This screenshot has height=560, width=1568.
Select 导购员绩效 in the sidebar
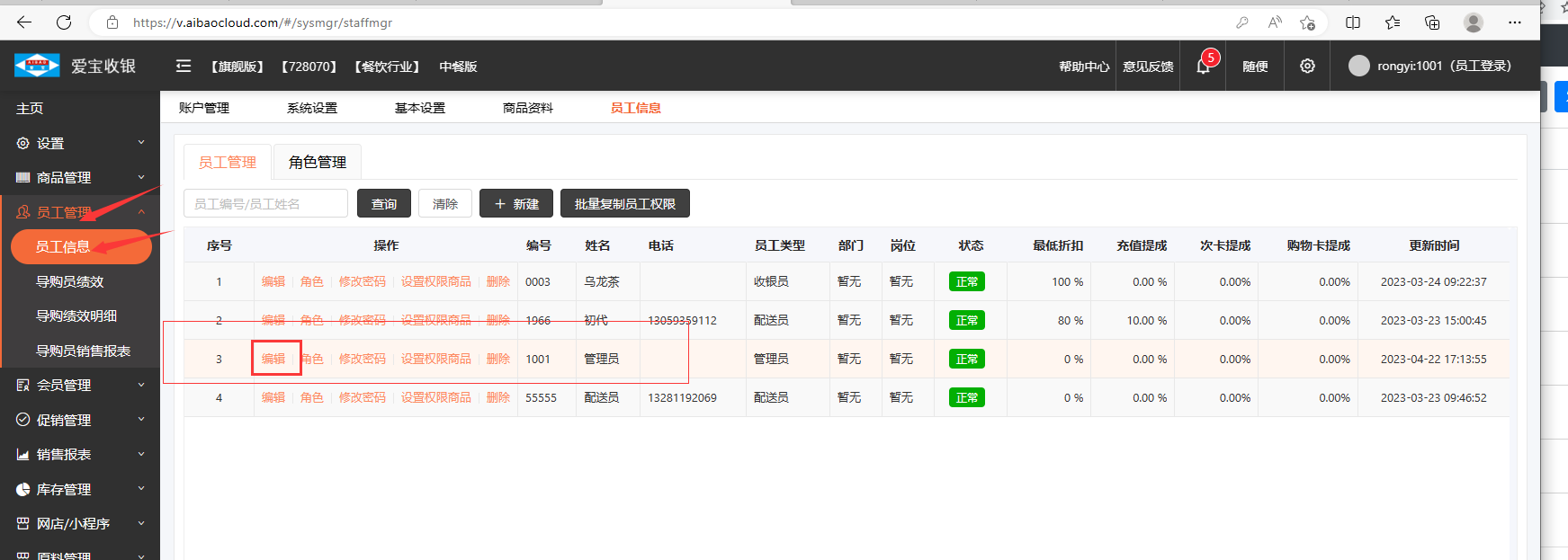point(70,282)
